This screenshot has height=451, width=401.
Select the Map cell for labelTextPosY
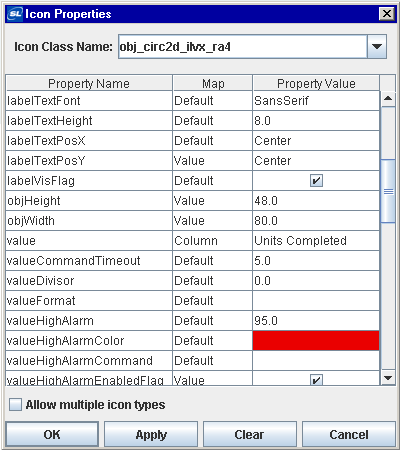(x=212, y=161)
